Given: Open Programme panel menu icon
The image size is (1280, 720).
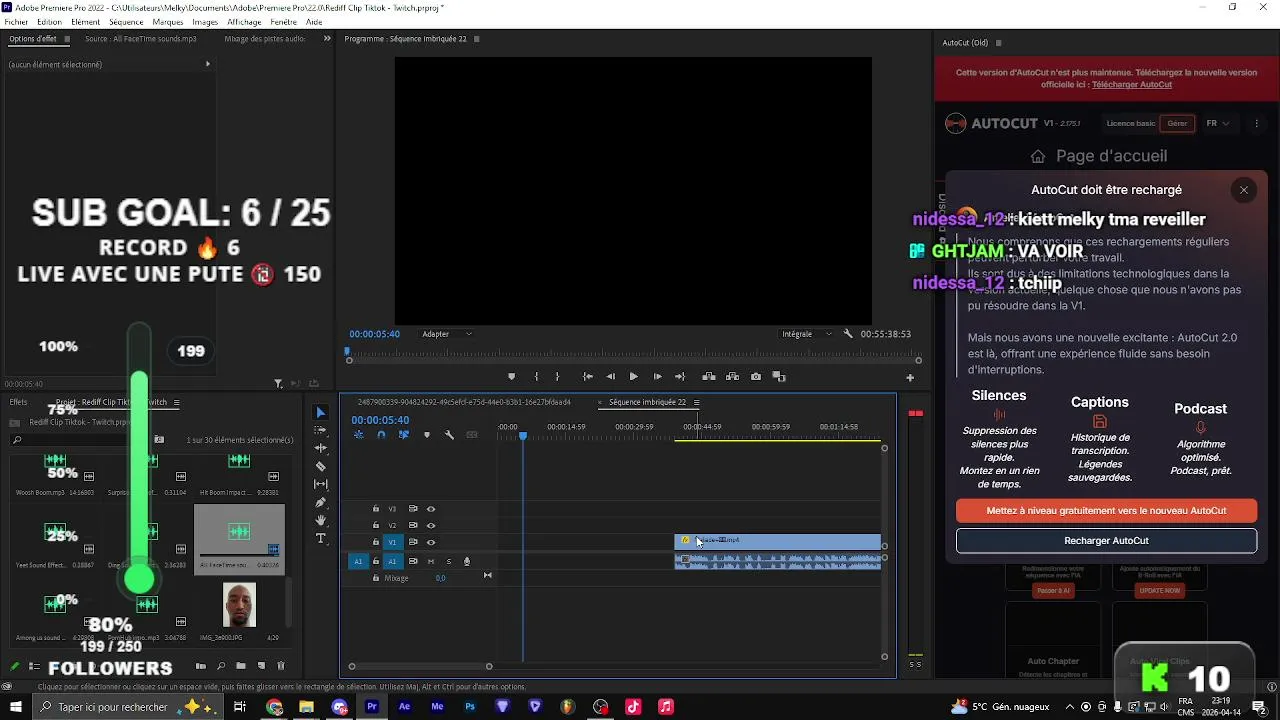Looking at the screenshot, I should [x=477, y=39].
